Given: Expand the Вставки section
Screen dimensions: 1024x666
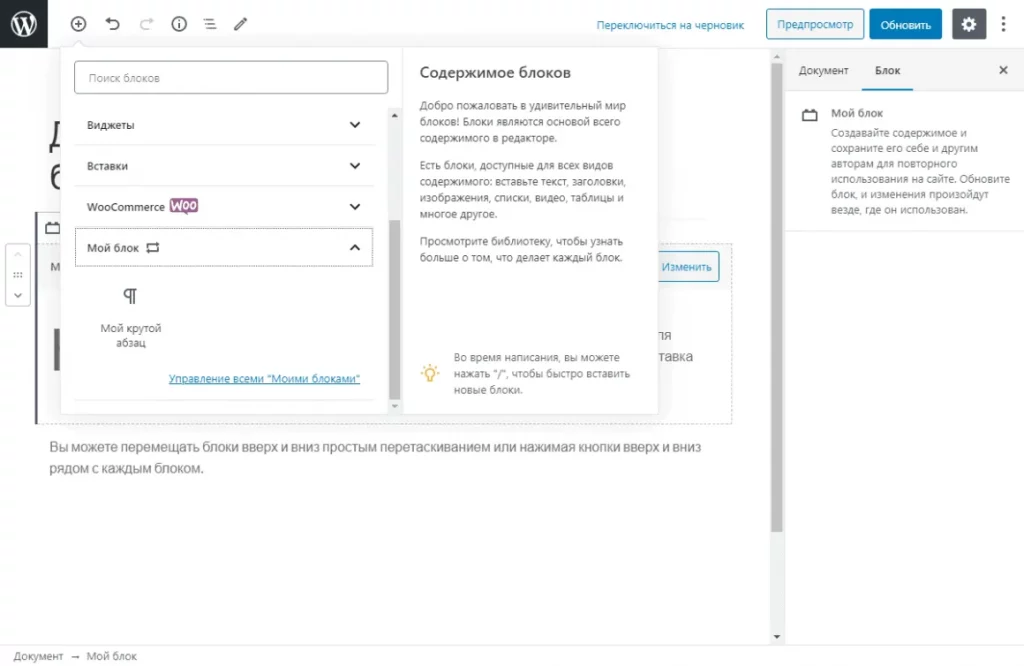Looking at the screenshot, I should (224, 166).
